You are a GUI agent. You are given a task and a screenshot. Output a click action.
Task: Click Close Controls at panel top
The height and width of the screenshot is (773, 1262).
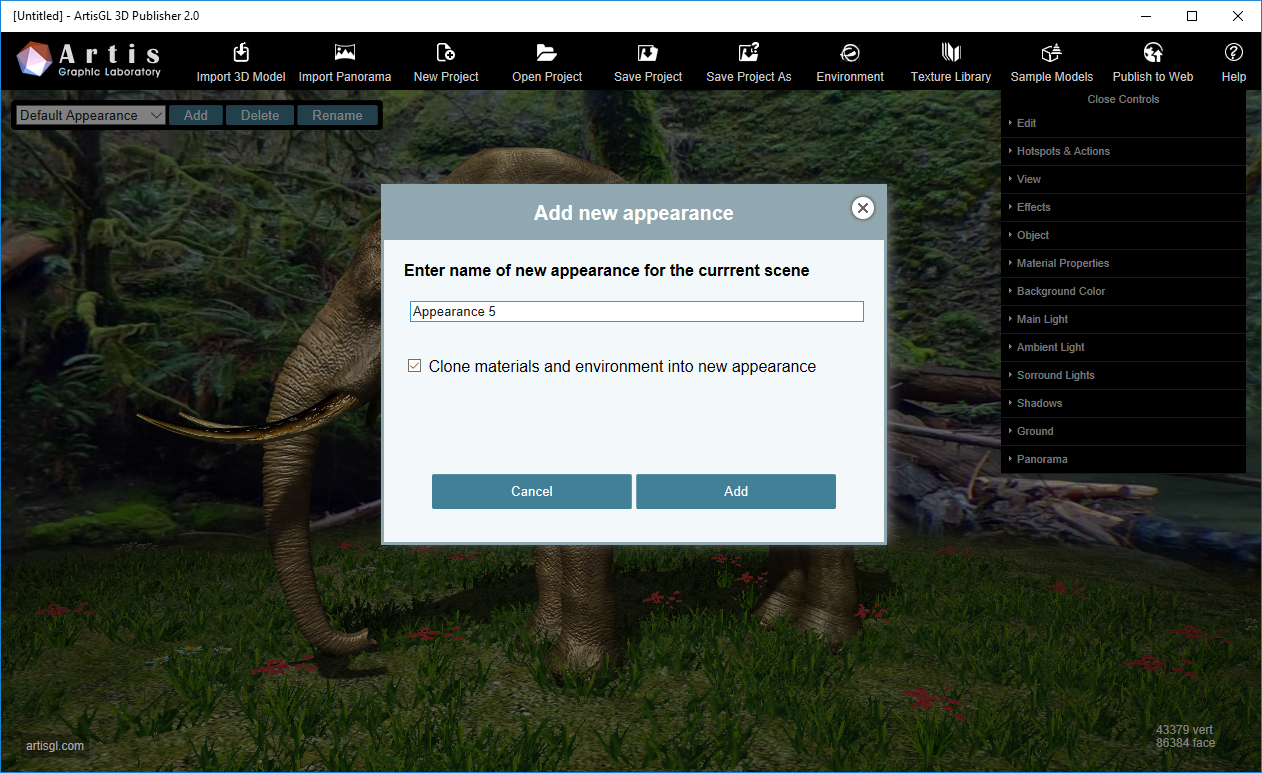(1123, 99)
